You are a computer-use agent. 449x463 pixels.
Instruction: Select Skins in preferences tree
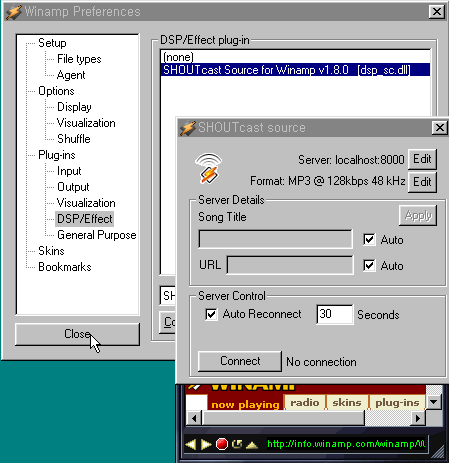tap(51, 251)
